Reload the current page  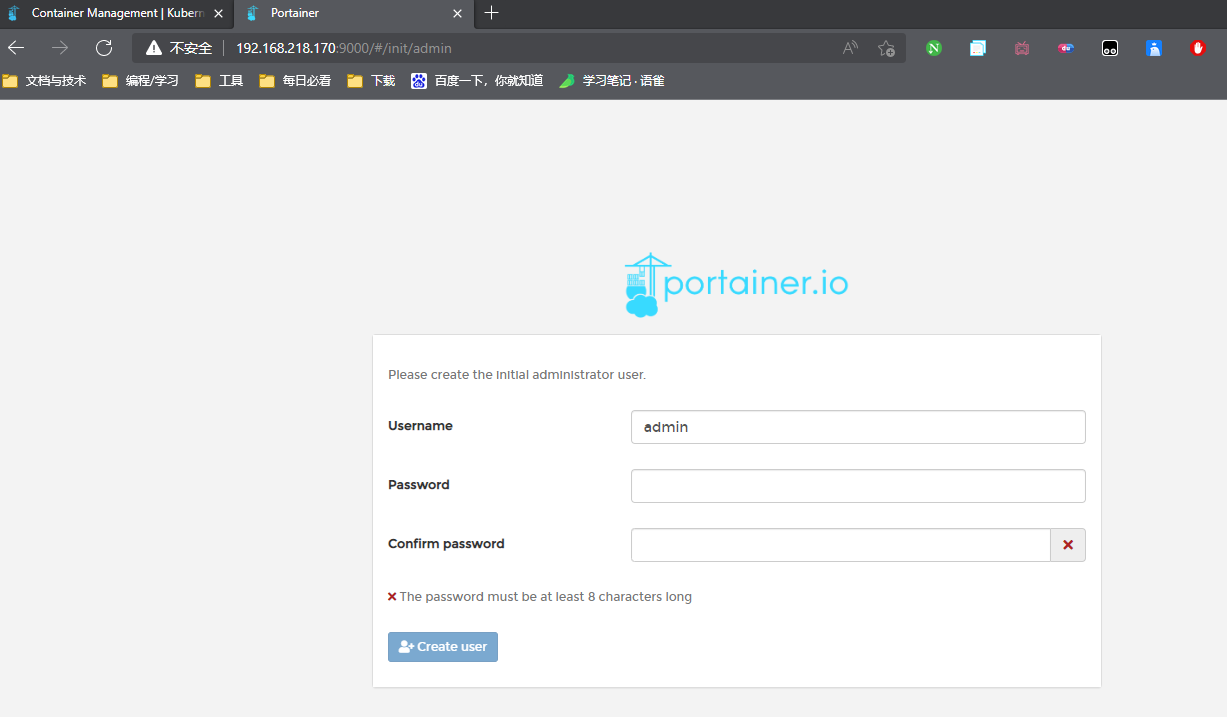pyautogui.click(x=103, y=48)
